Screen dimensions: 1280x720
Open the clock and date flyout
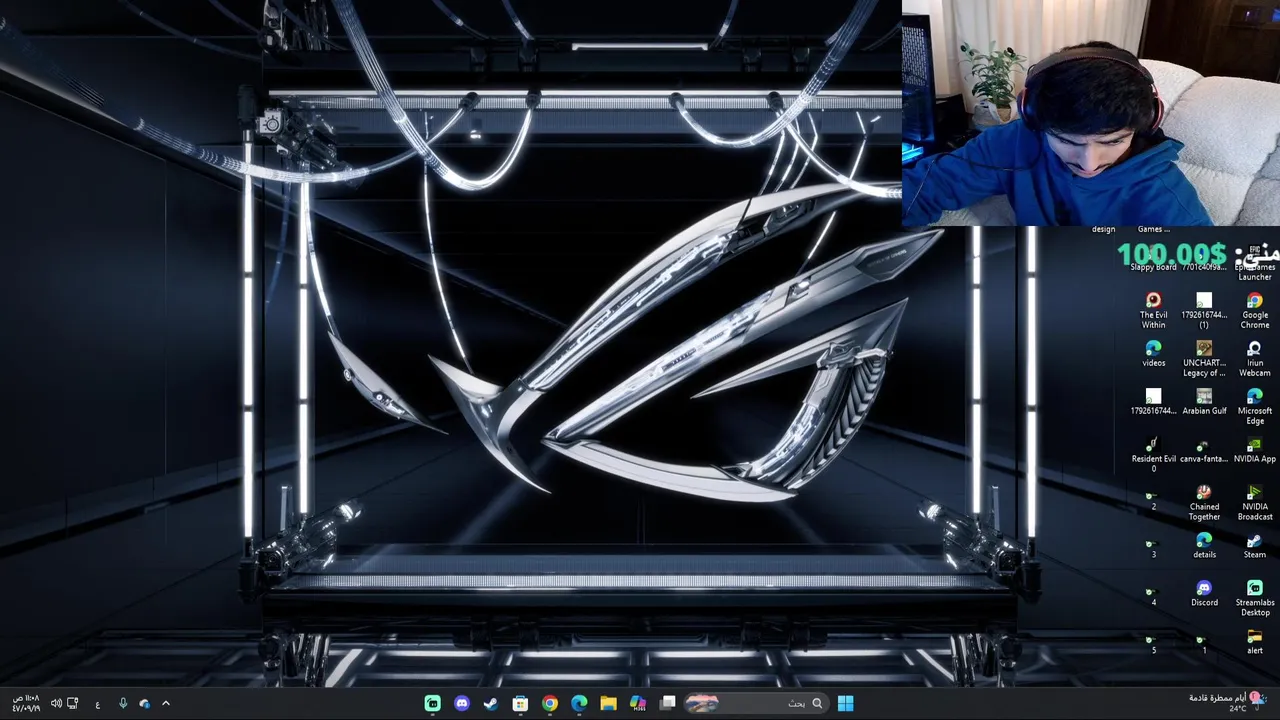point(26,703)
